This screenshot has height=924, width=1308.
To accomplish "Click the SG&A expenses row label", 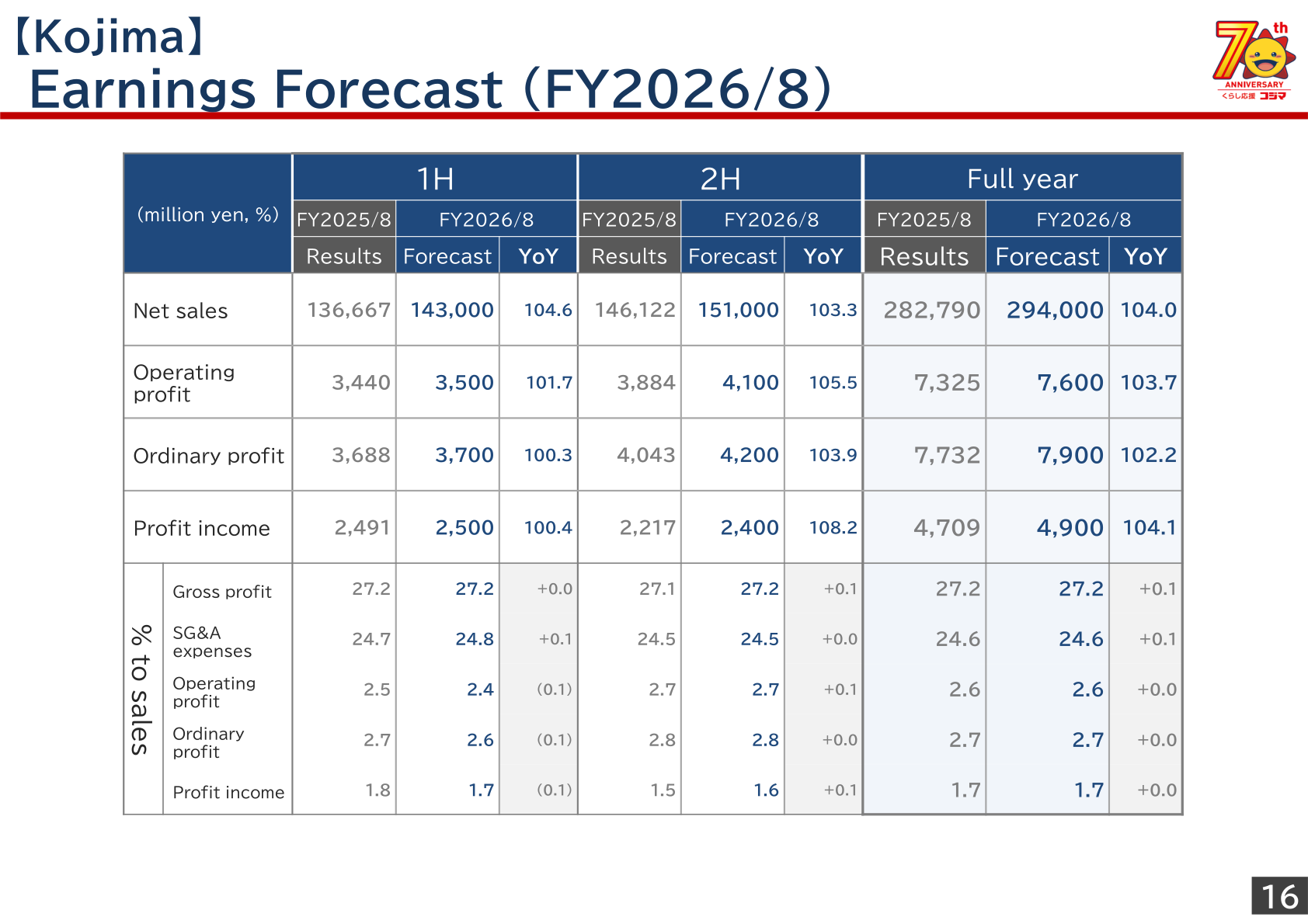I will (212, 641).
